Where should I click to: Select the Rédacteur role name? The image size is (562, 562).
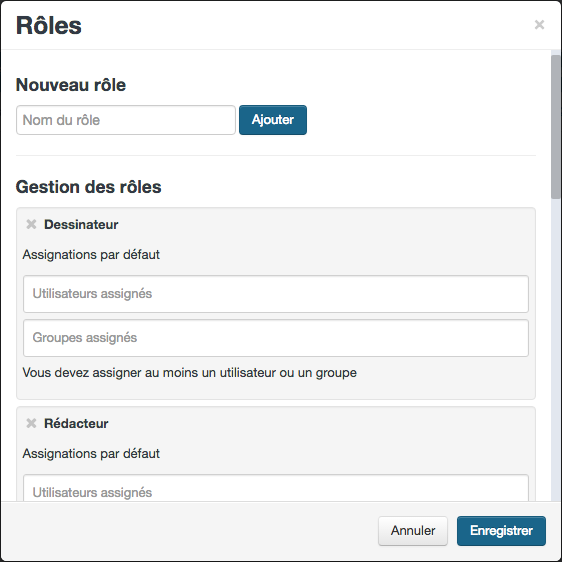click(x=76, y=423)
